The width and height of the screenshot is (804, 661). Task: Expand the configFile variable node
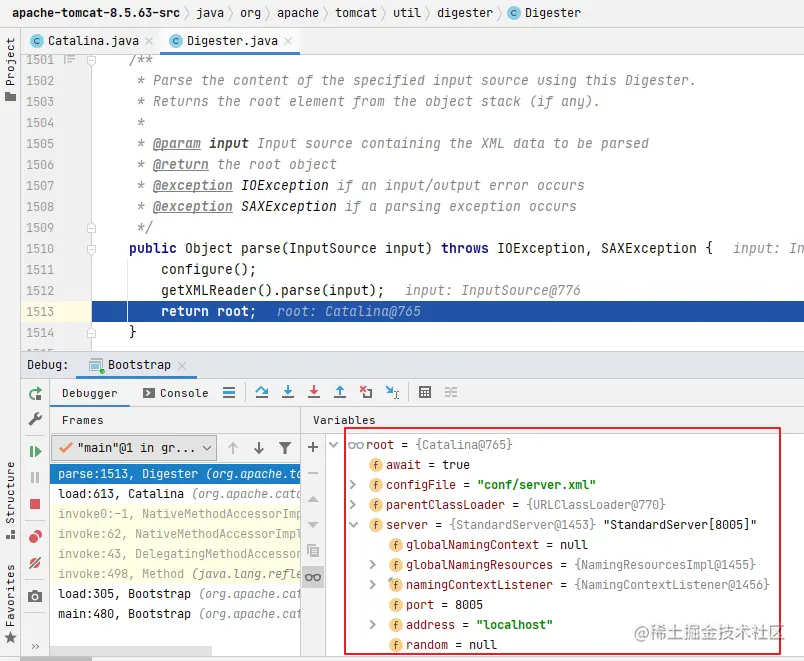(353, 485)
